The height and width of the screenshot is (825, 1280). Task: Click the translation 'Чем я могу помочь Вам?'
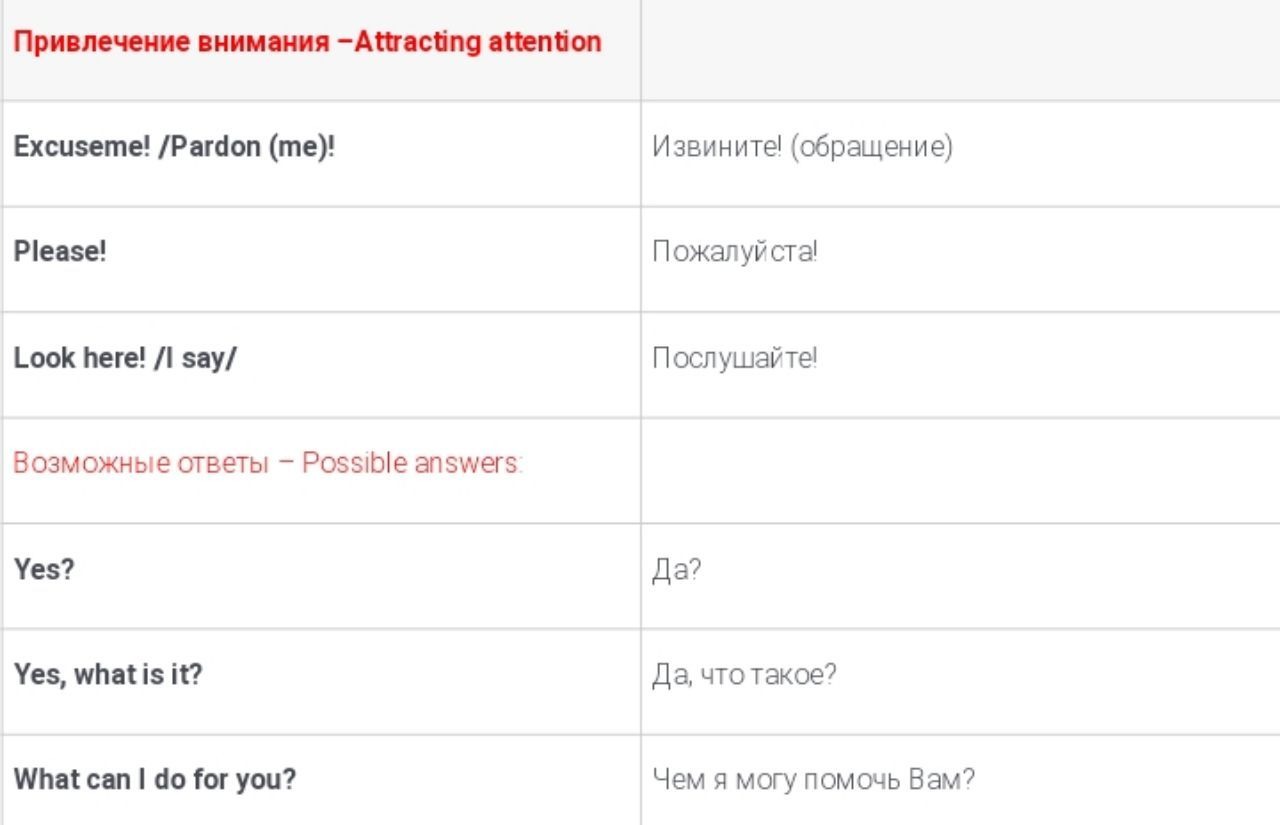[x=813, y=780]
